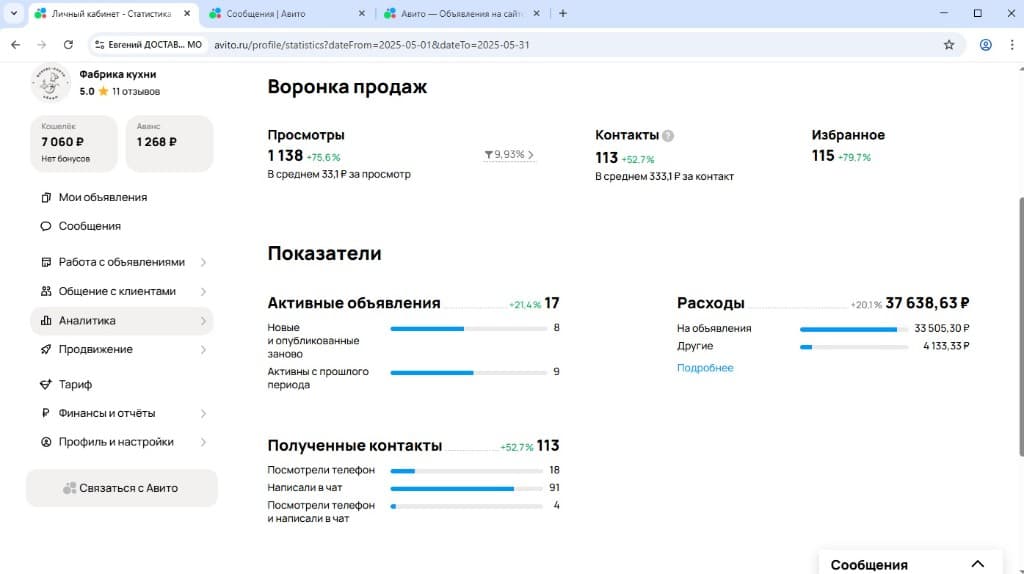Click the Фабрика кухни profile avatar
Image resolution: width=1024 pixels, height=574 pixels.
pos(50,83)
